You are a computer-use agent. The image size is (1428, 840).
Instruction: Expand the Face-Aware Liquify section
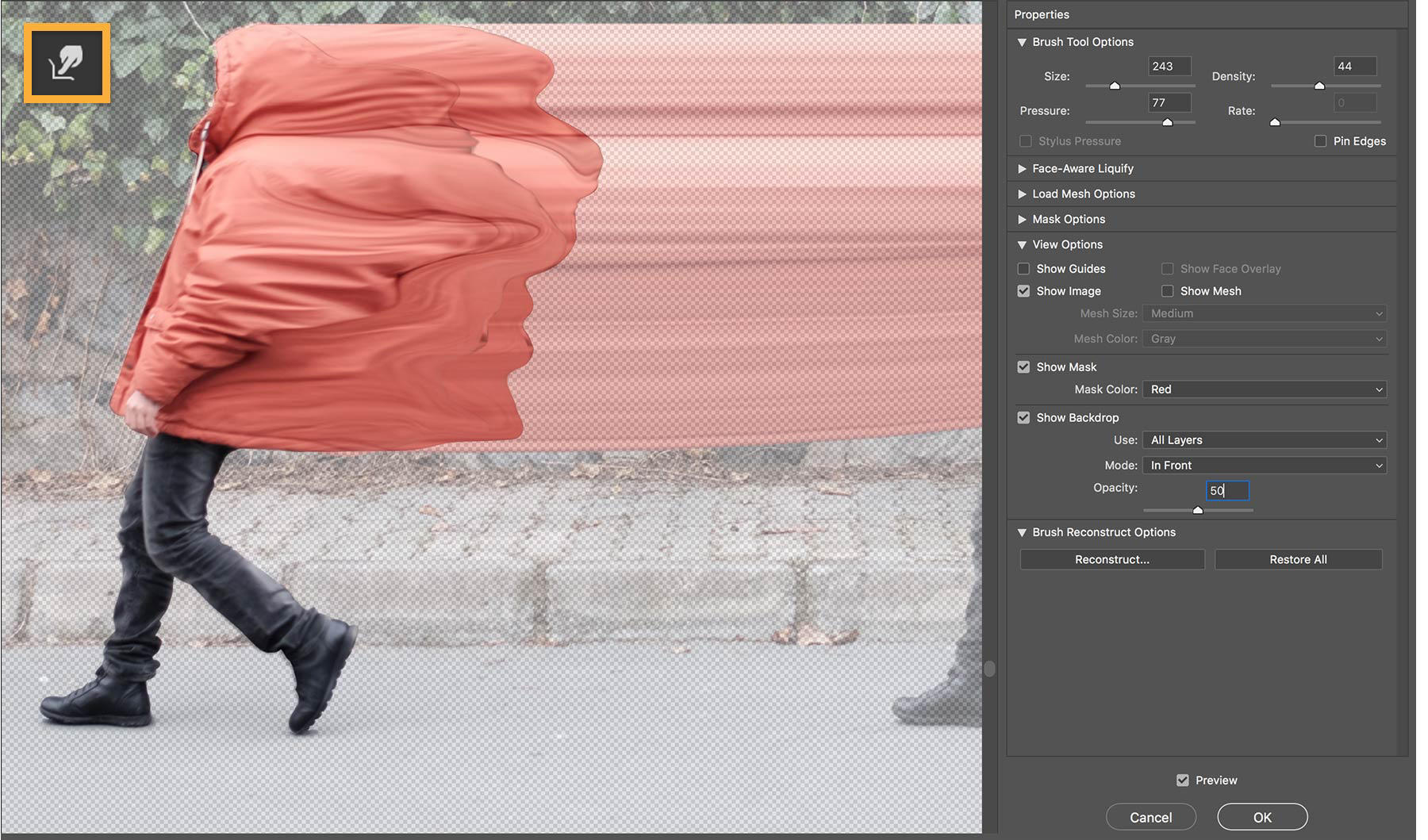[x=1023, y=168]
